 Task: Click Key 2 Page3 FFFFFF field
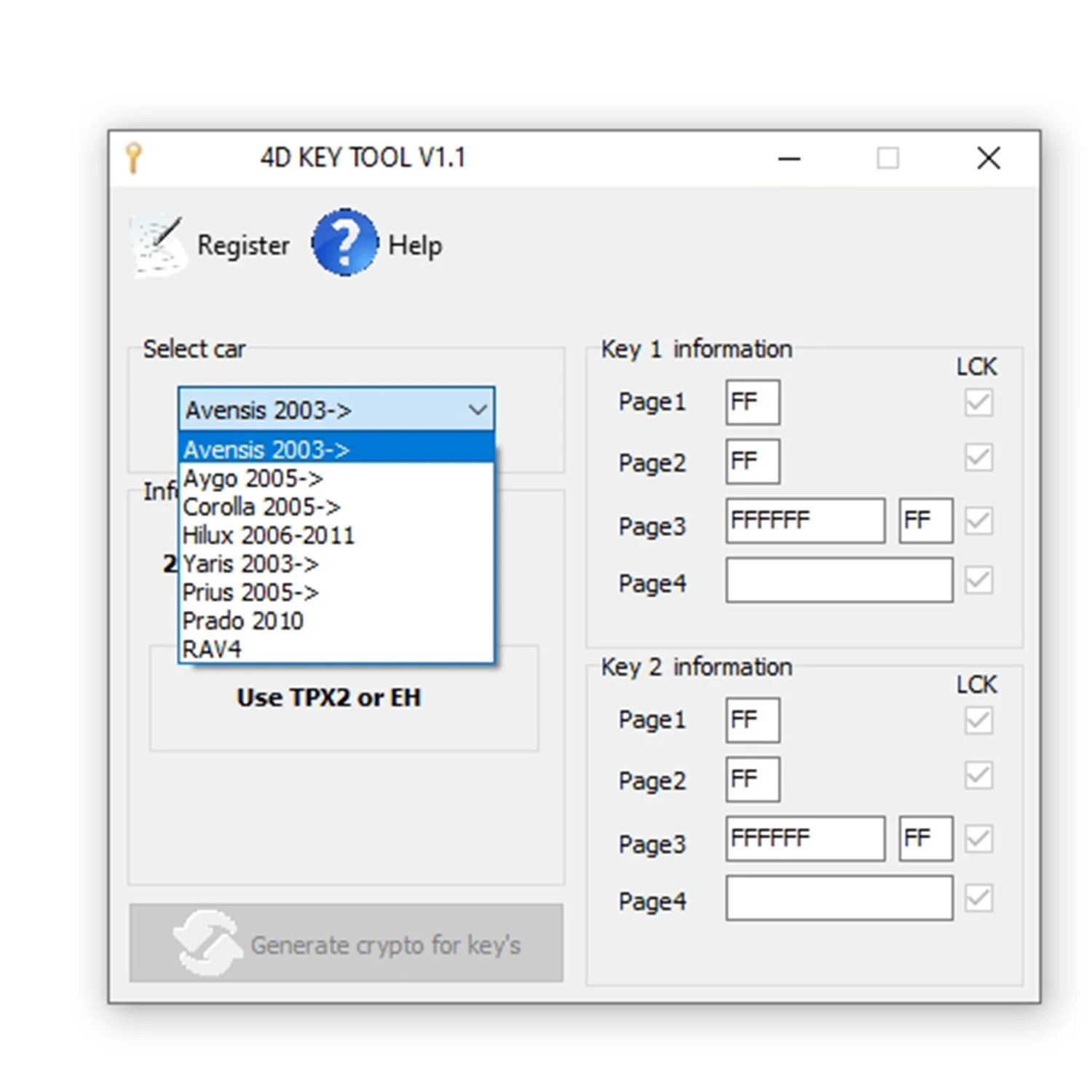pos(805,839)
